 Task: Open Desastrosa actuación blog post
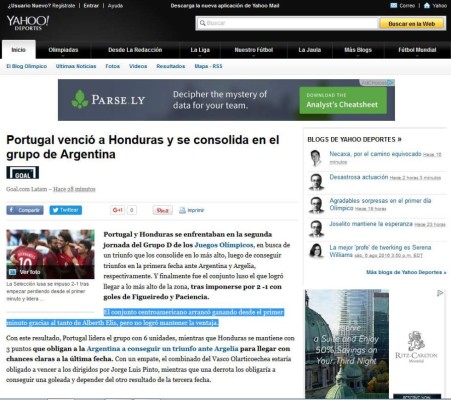pos(359,177)
